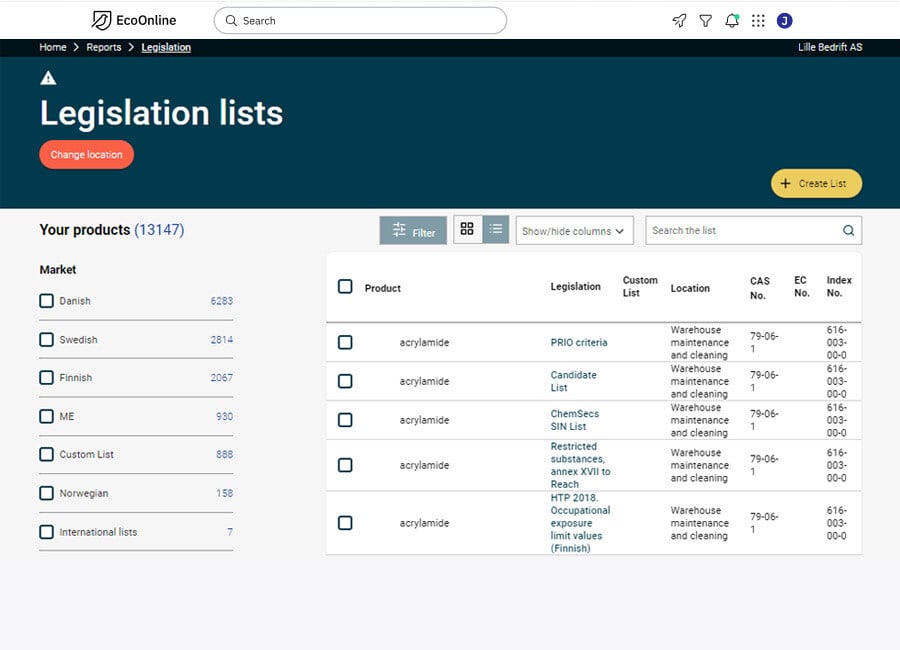Open the Filter panel button
The width and height of the screenshot is (900, 650).
point(413,230)
